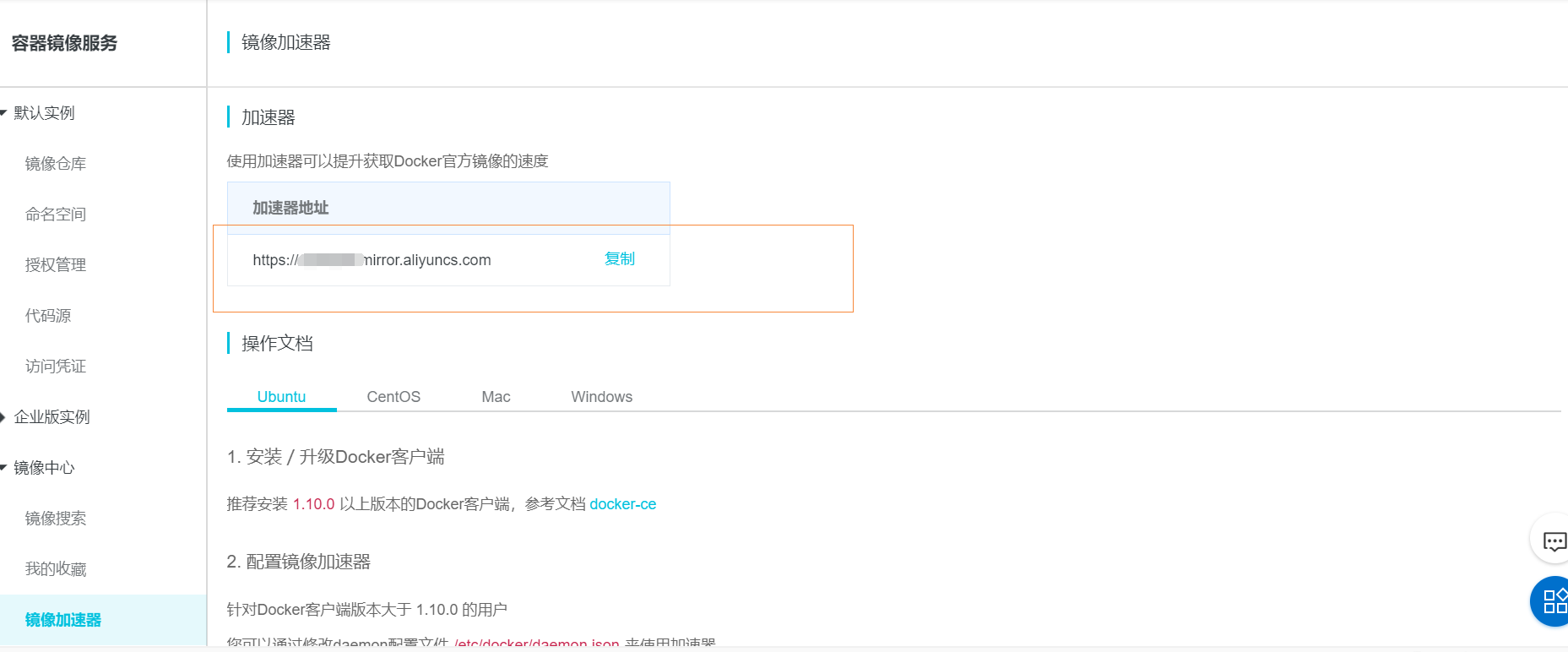This screenshot has width=1568, height=652.
Task: Open 访问凭证 in the sidebar
Action: click(x=56, y=367)
